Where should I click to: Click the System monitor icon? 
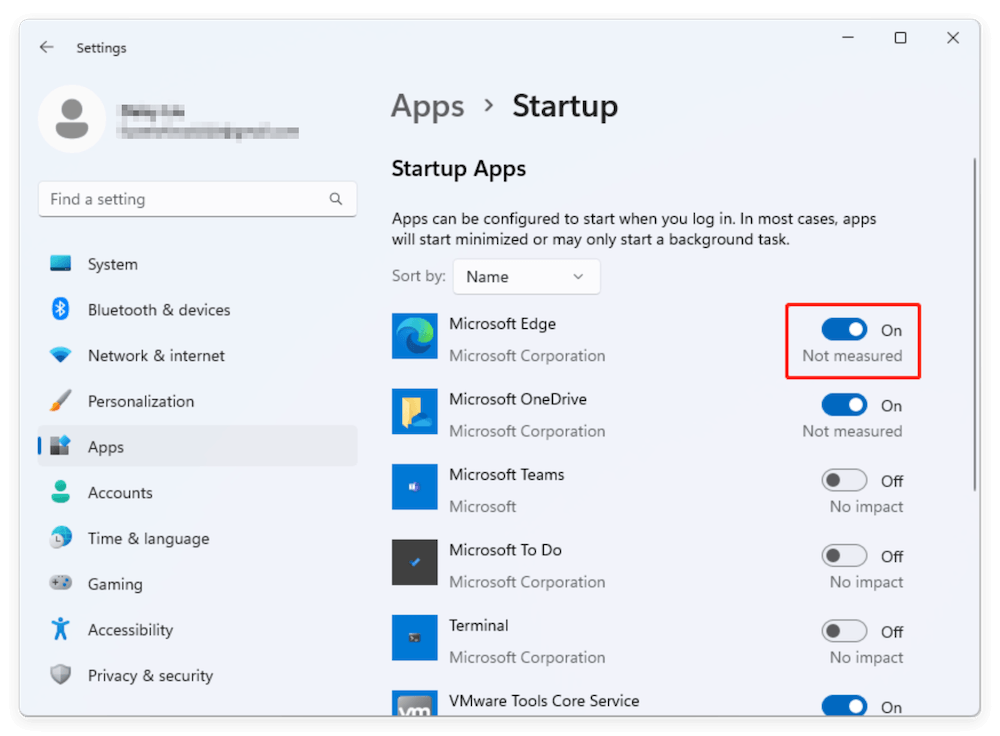[x=61, y=263]
